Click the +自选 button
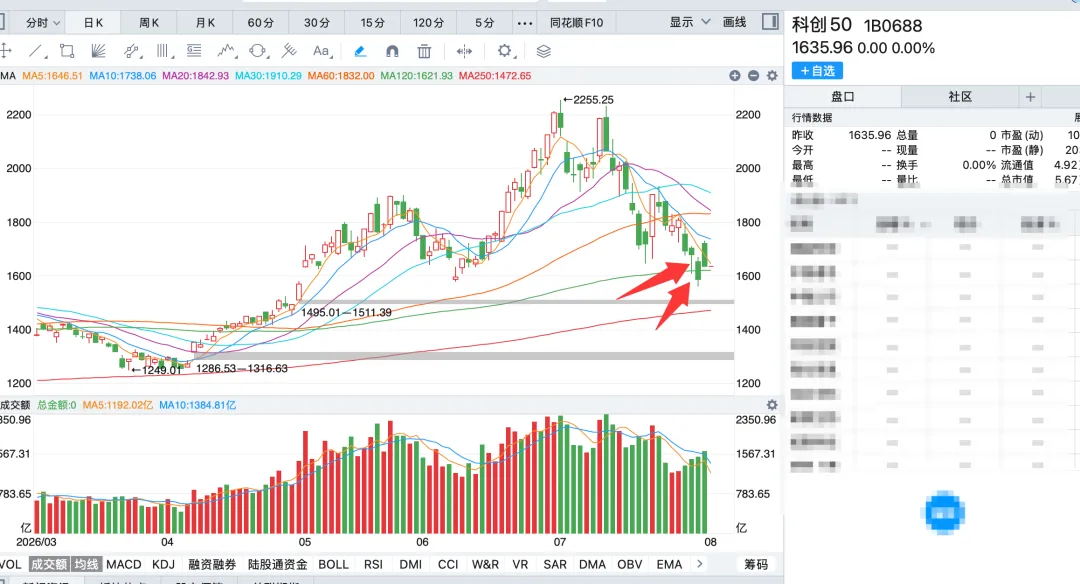The height and width of the screenshot is (584, 1080). coord(817,71)
